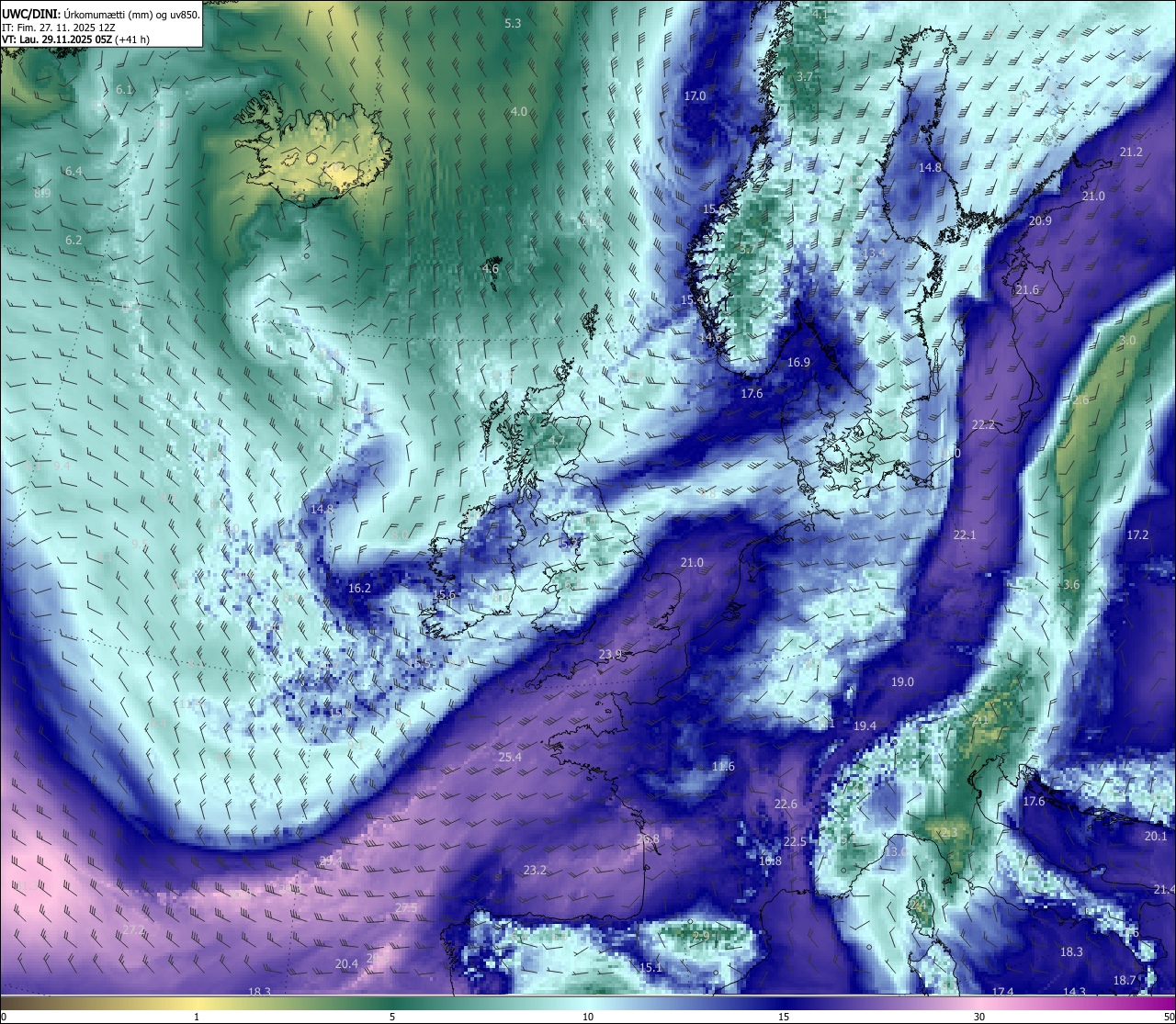Click the UWC/DINI Úrkomumætti title line
Screen dimensions: 1176x1024
[101, 15]
